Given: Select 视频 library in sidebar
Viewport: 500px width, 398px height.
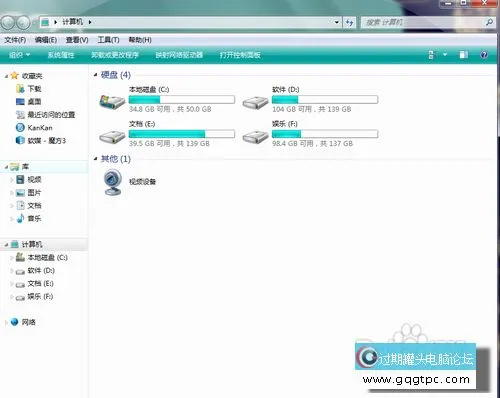Looking at the screenshot, I should (x=29, y=180).
